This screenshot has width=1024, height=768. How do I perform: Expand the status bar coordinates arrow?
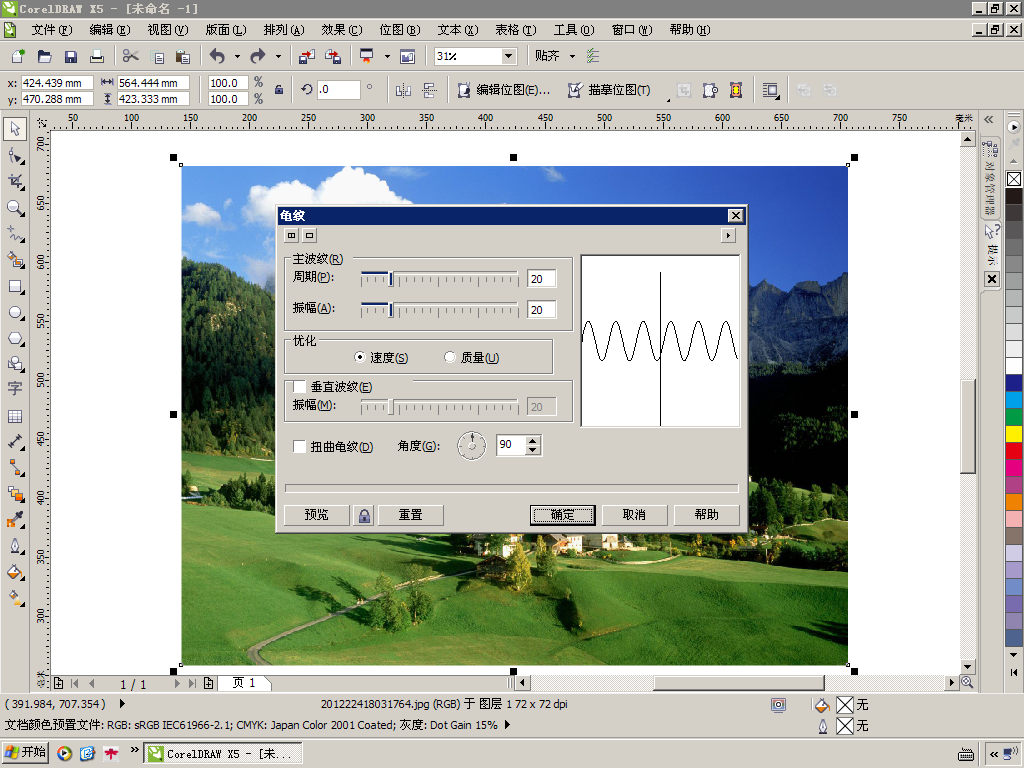coord(122,704)
